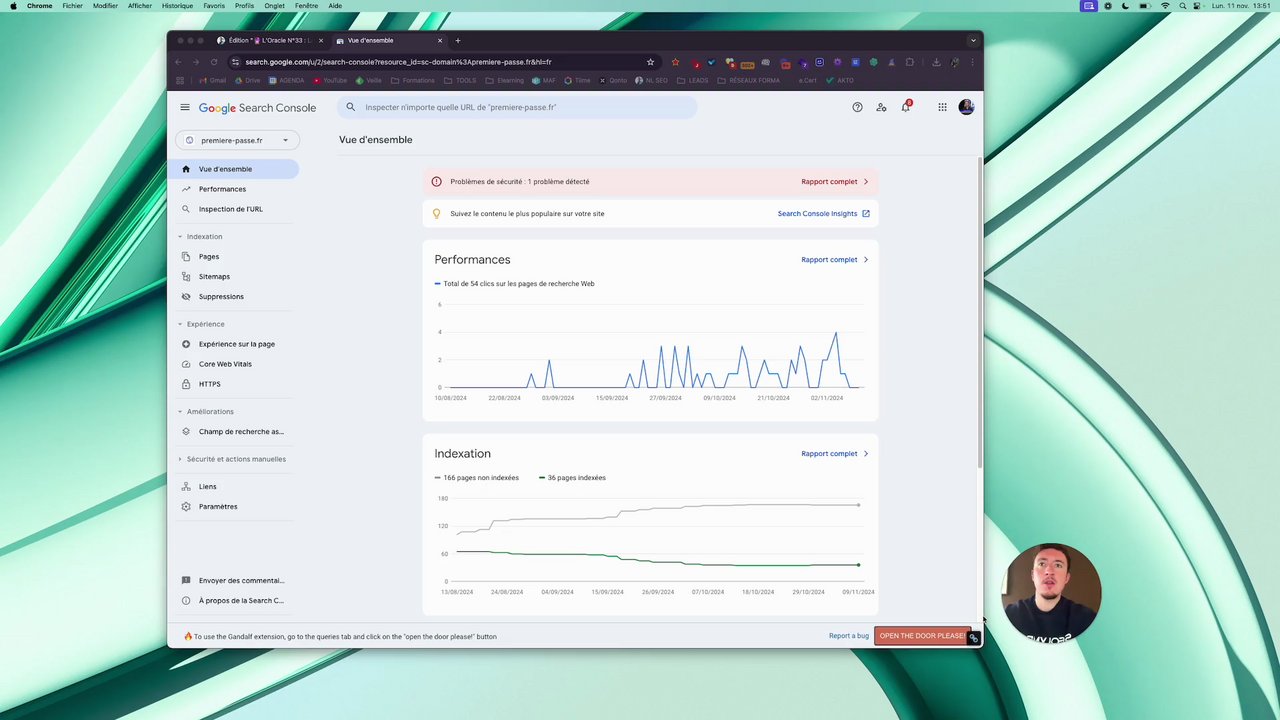
Task: Open the Google apps grid
Action: (942, 107)
